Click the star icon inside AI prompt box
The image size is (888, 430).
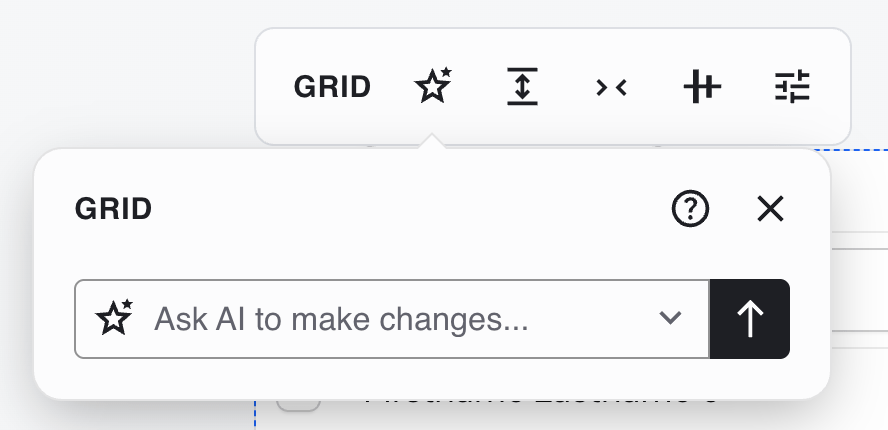tap(114, 319)
